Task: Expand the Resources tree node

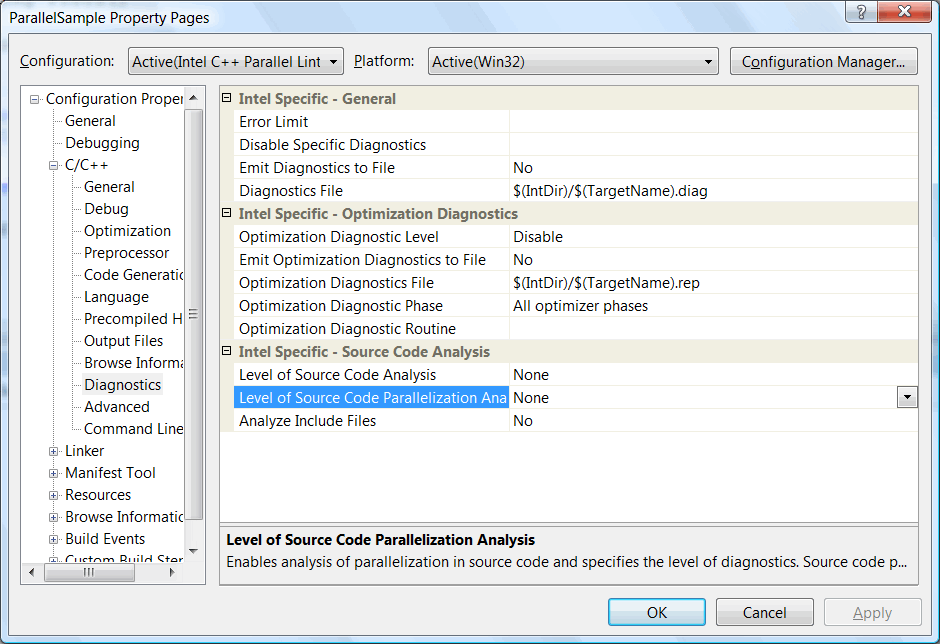Action: click(x=53, y=495)
